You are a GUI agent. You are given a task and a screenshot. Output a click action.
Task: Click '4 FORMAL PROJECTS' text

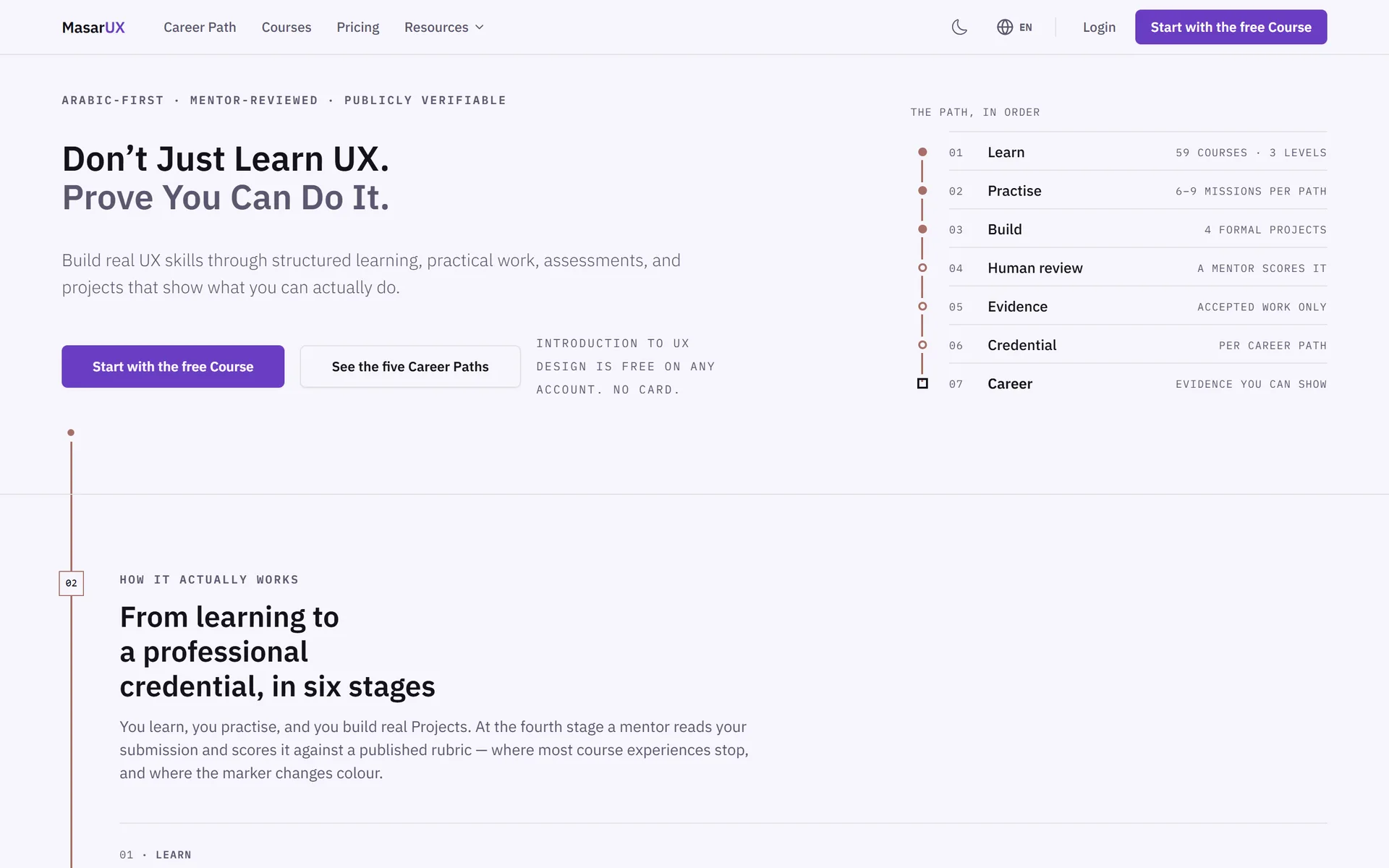[x=1265, y=230]
